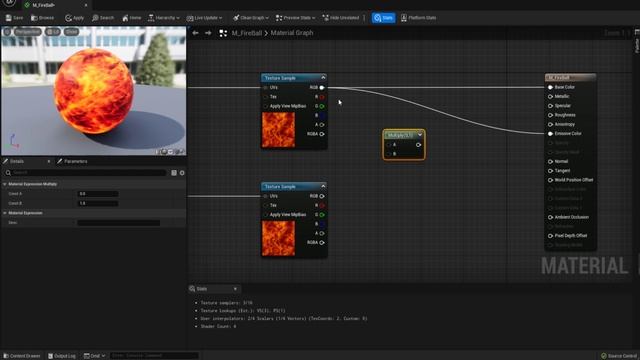Click the graph breadcrumb grid icon
Screen dimensions: 640x360
pyautogui.click(x=223, y=33)
